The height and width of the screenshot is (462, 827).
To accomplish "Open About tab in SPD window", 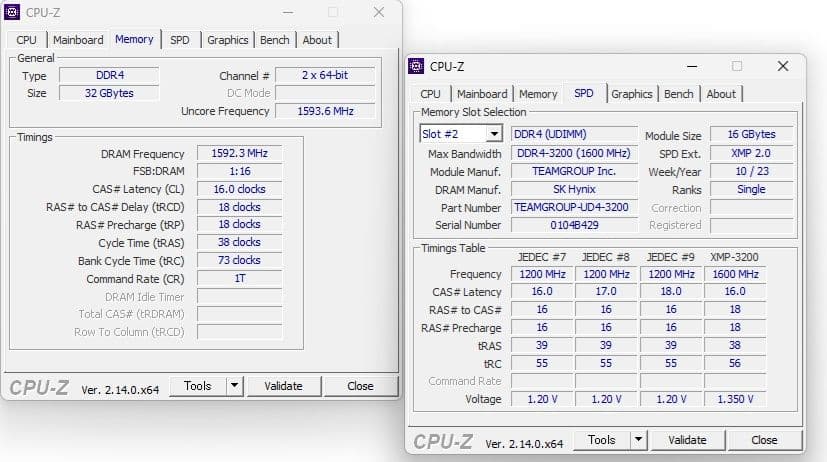I will pos(721,94).
